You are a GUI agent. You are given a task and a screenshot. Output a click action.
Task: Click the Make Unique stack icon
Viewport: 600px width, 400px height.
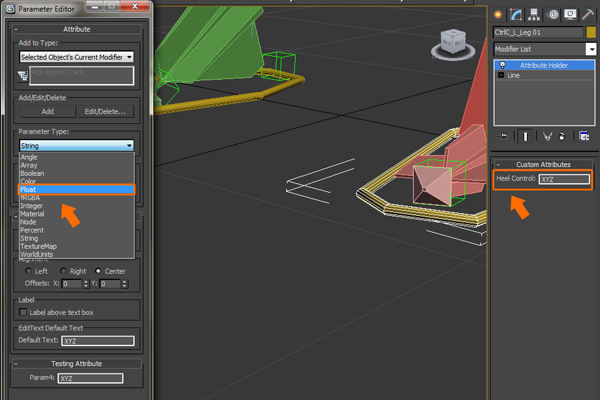547,136
